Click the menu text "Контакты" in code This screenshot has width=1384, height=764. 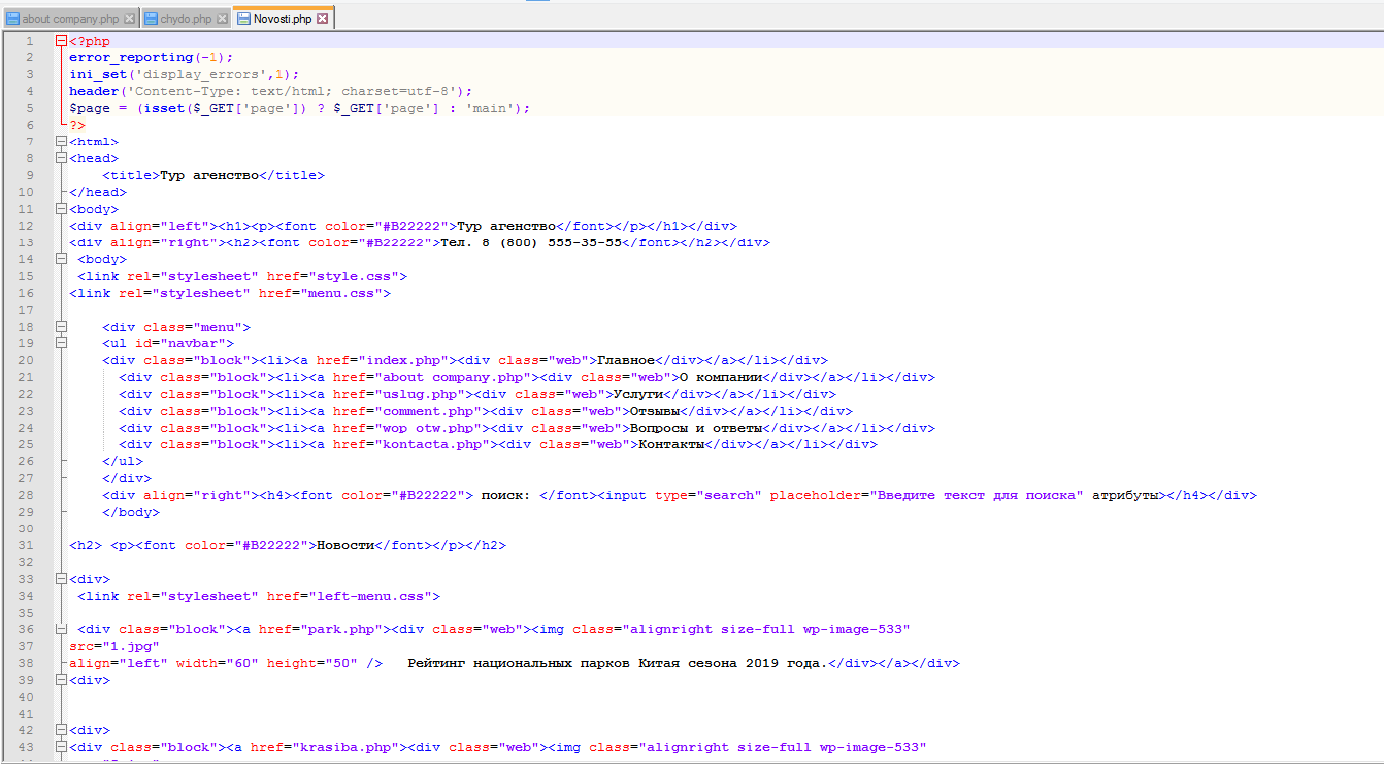coord(671,444)
